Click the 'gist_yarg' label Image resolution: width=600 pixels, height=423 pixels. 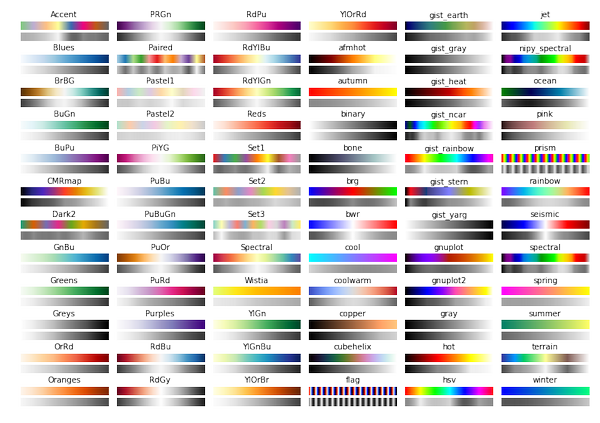pyautogui.click(x=449, y=215)
